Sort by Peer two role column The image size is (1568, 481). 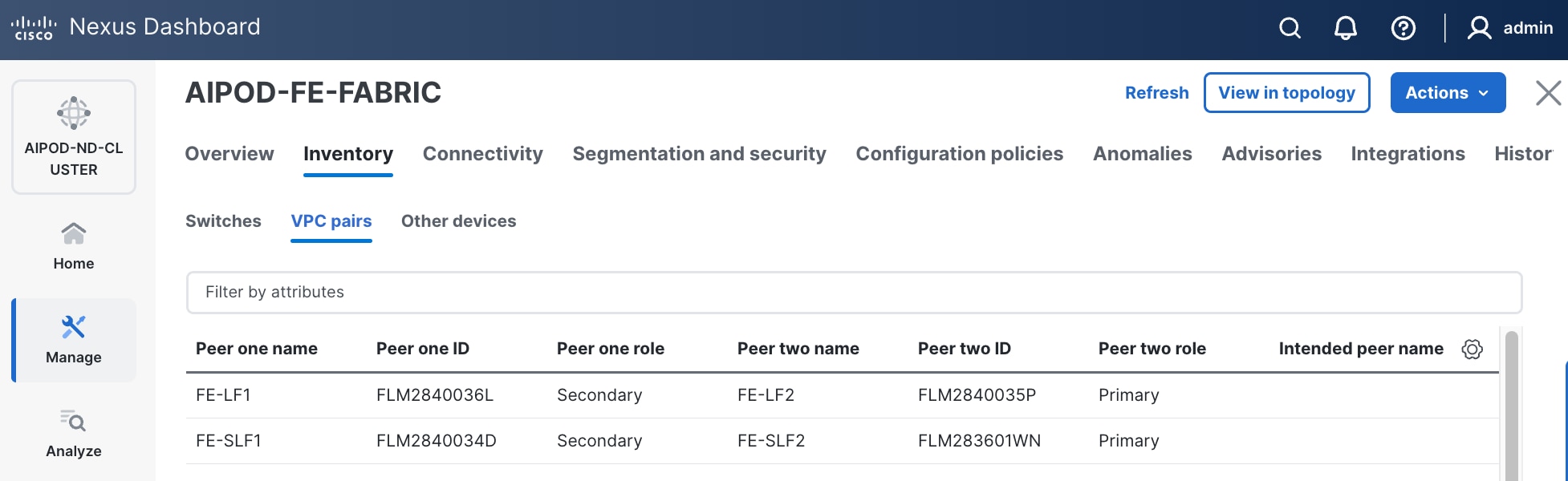(1152, 349)
